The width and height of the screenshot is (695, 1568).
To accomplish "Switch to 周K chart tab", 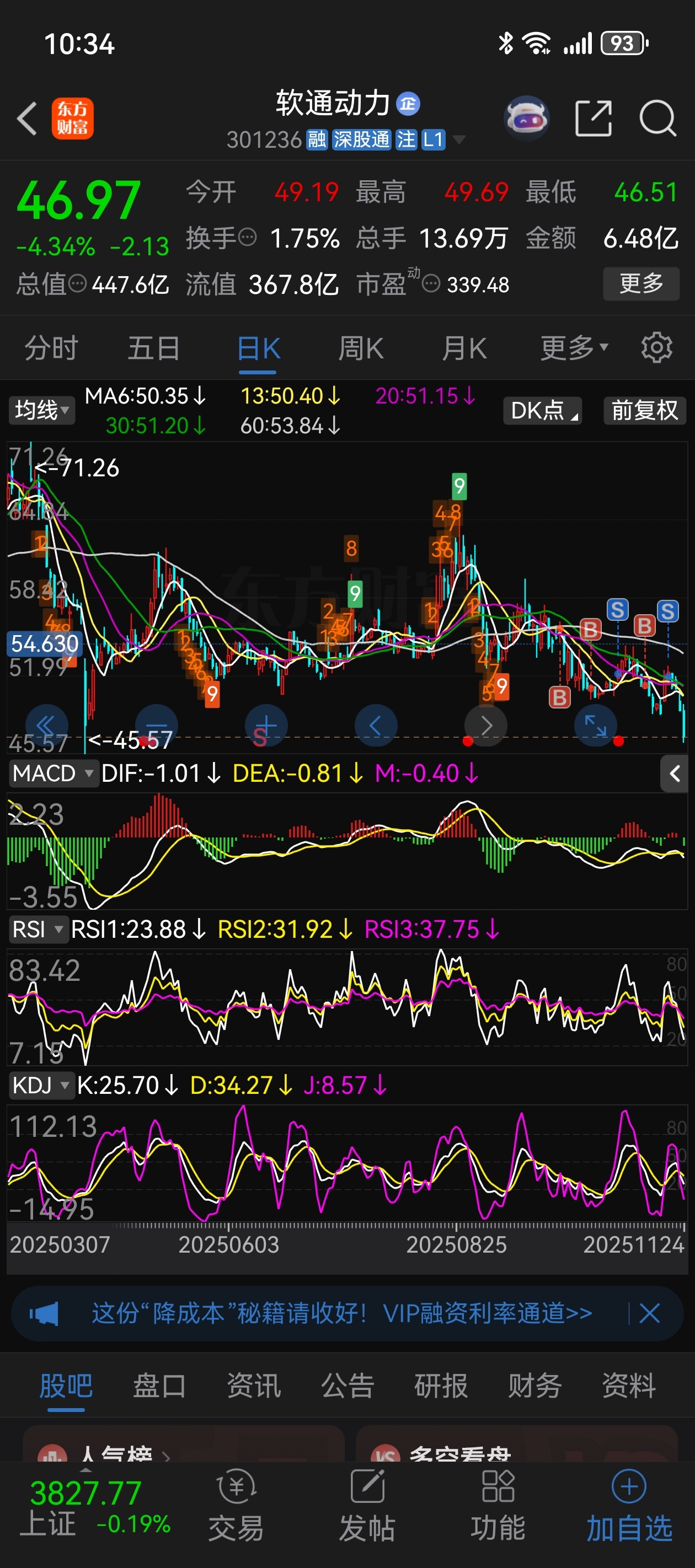I will pos(361,348).
